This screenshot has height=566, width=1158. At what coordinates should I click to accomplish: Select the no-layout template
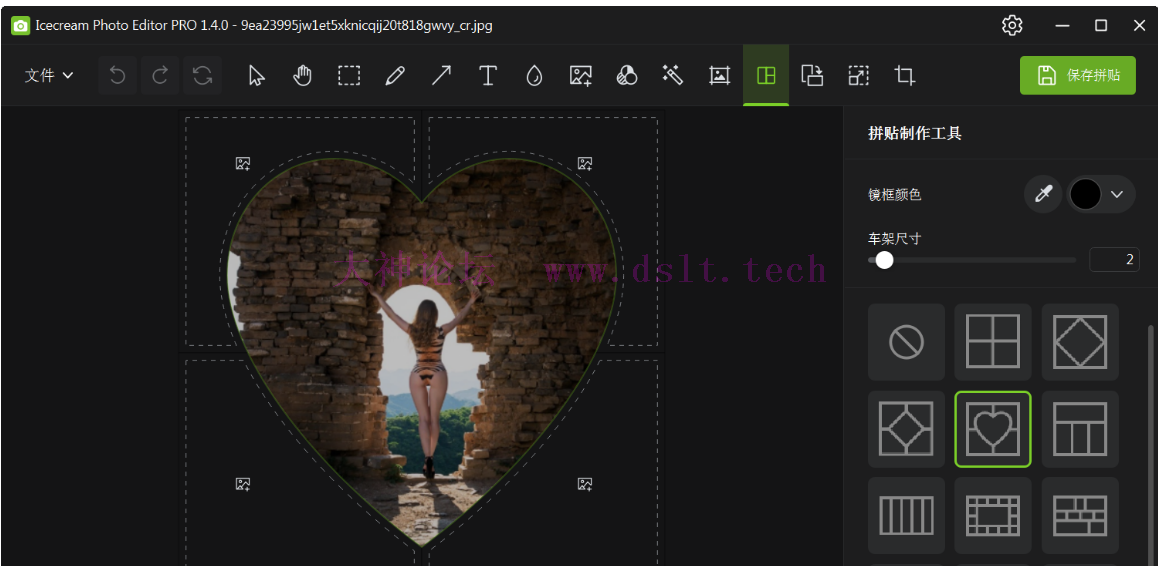point(906,342)
